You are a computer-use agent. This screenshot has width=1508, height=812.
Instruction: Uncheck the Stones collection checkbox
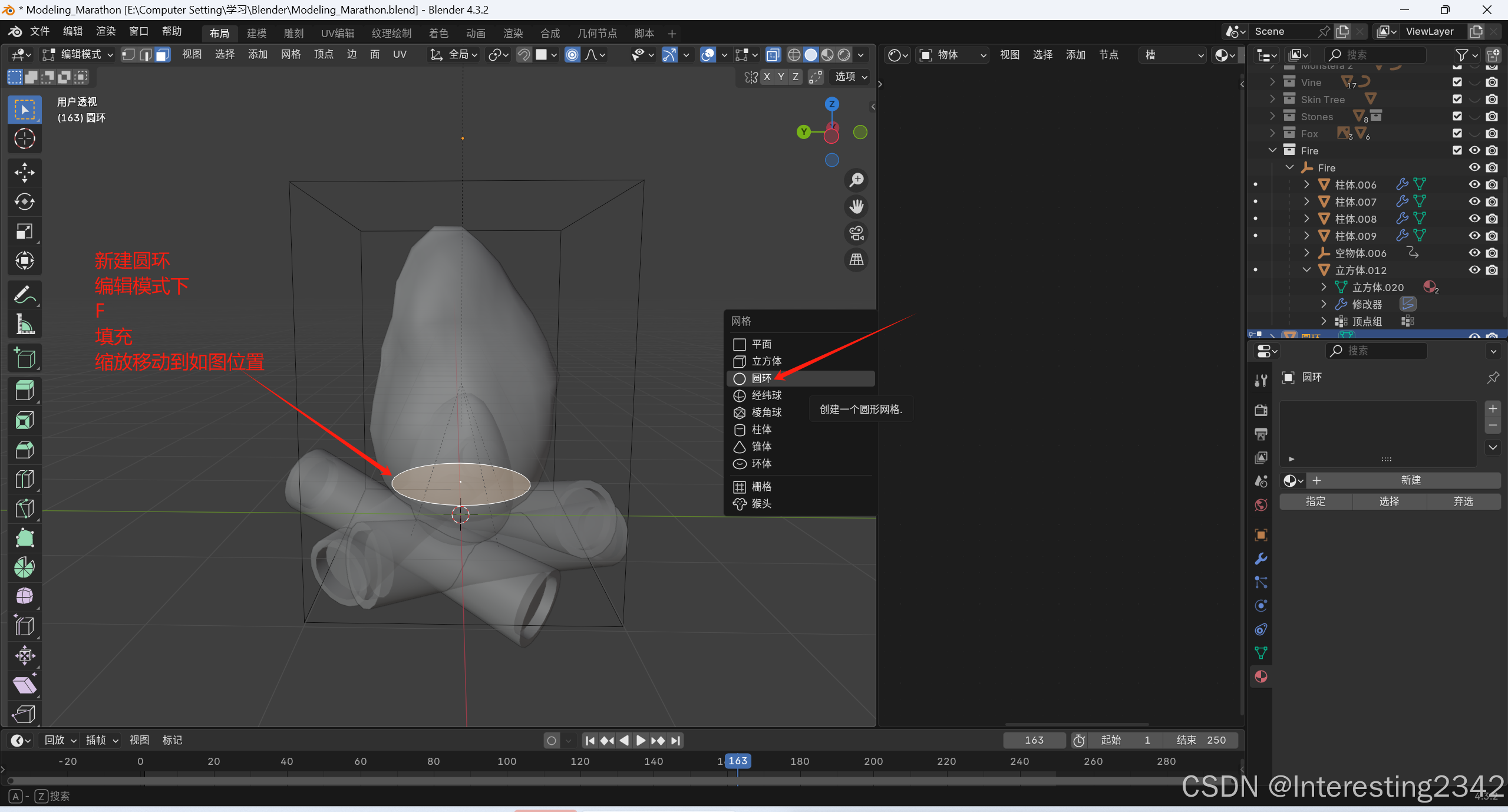(1457, 116)
